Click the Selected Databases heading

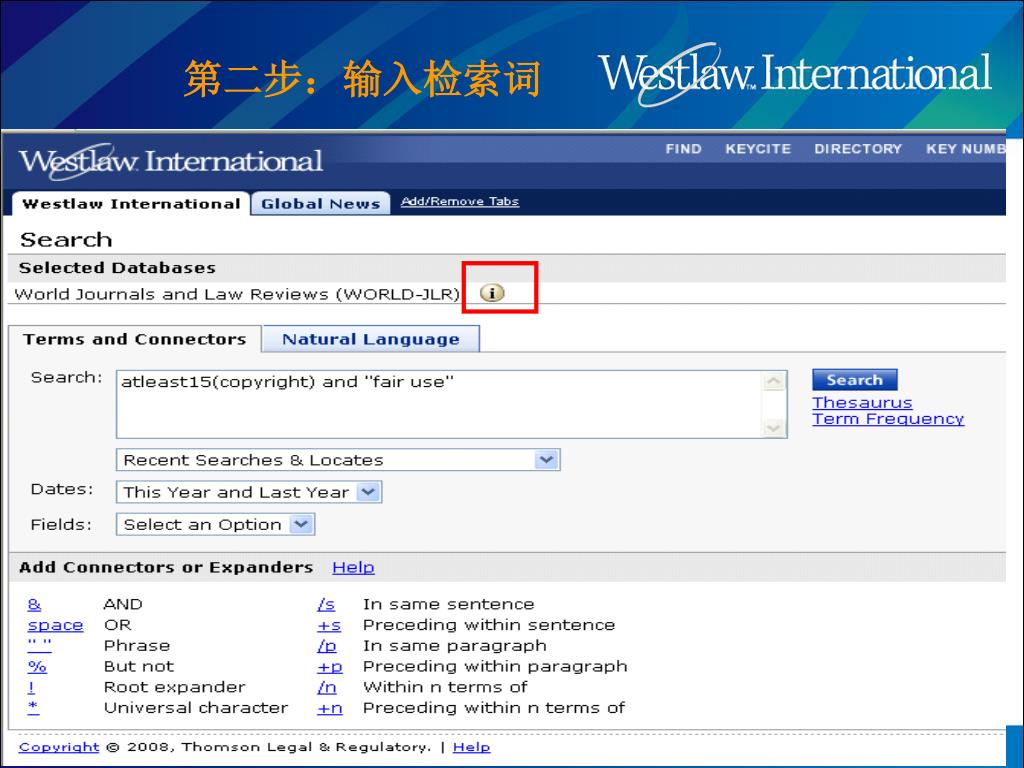(117, 268)
